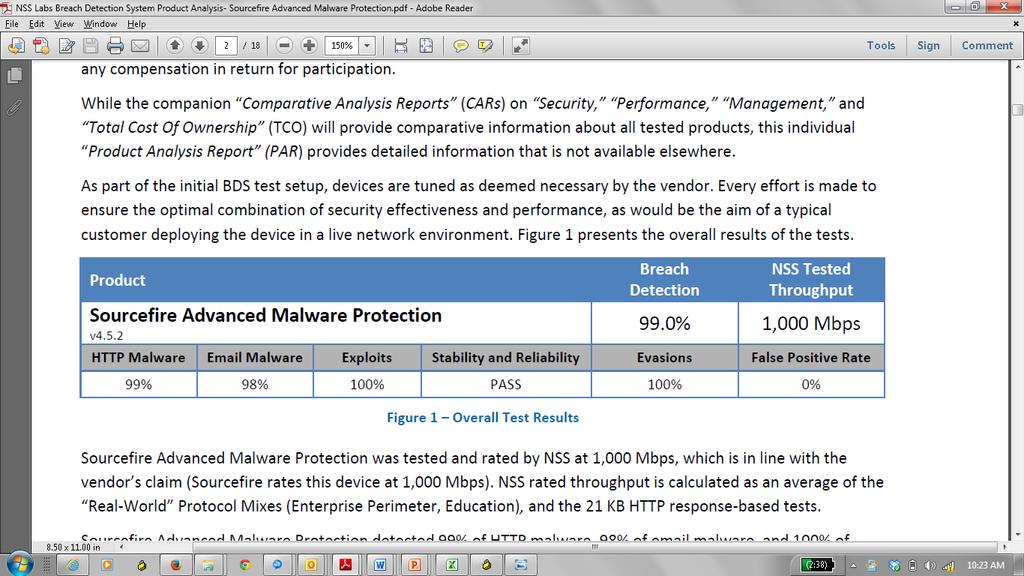
Task: Click the '8.50 x 11.00 in' page size label
Action: pos(73,547)
